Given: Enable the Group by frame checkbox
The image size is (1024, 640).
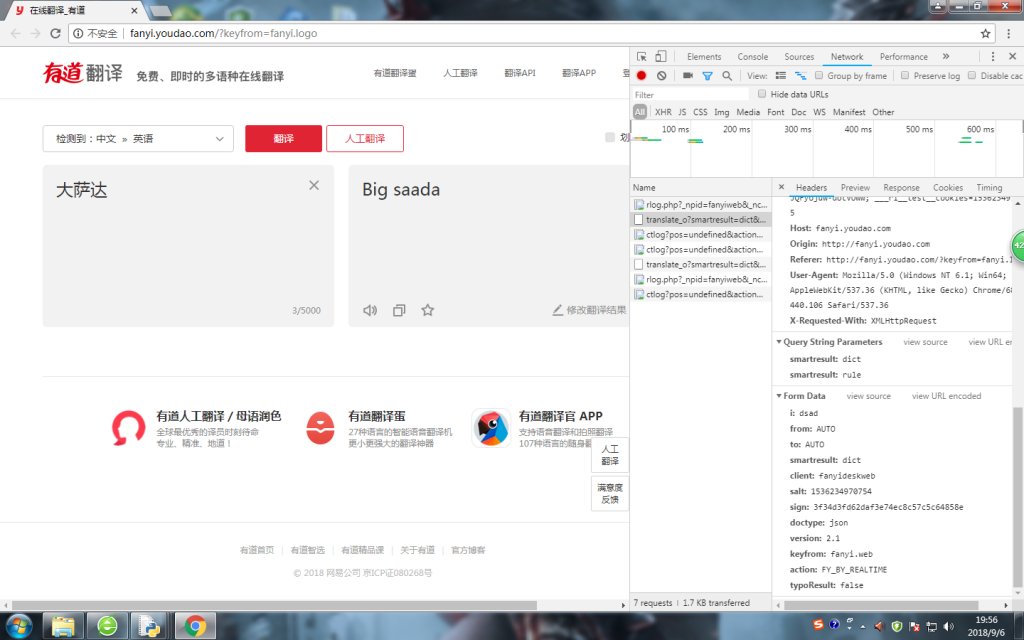Looking at the screenshot, I should click(x=819, y=76).
